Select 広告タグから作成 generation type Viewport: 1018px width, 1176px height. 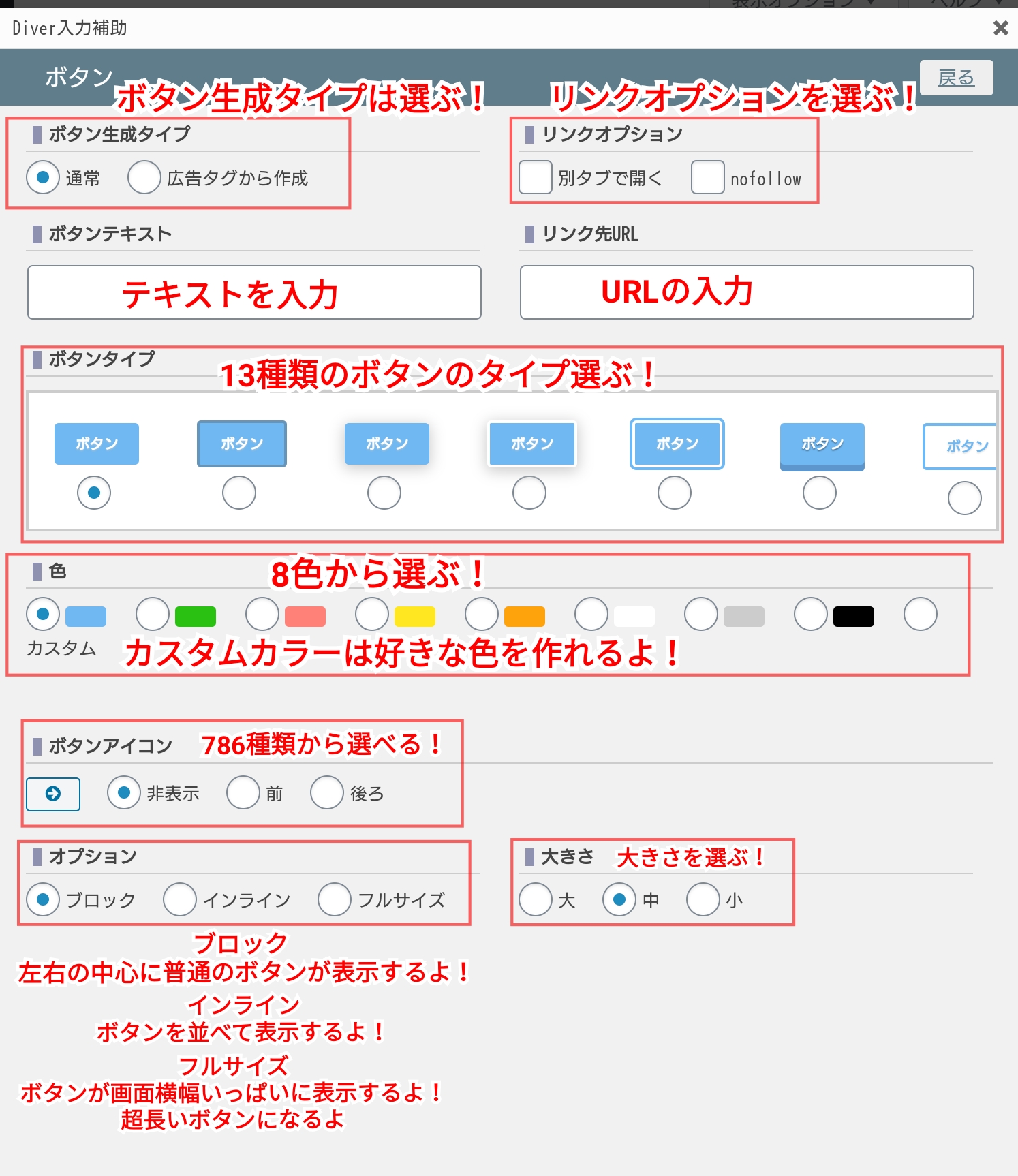pos(144,177)
